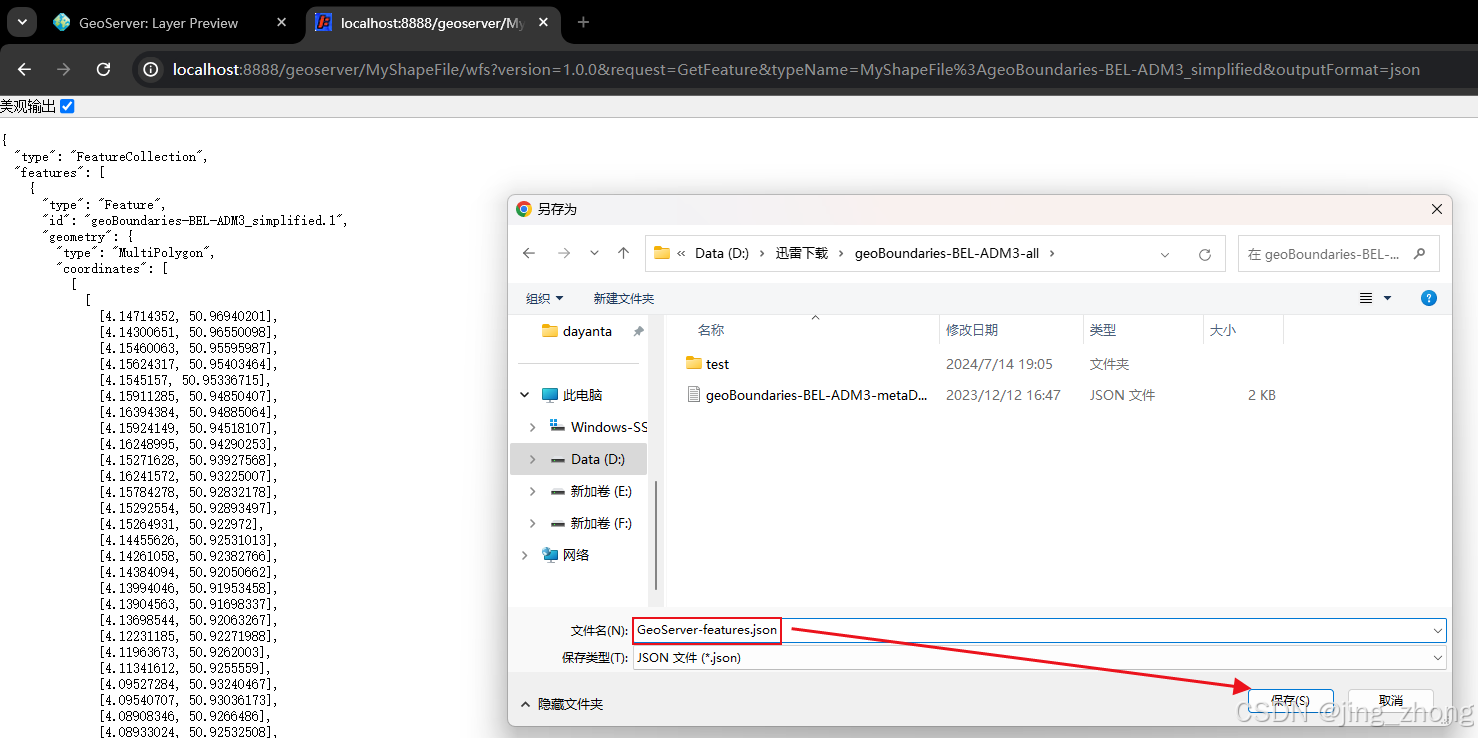Viewport: 1478px width, 738px height.
Task: Expand the 新加卷 (E:) drive node
Action: pos(532,491)
